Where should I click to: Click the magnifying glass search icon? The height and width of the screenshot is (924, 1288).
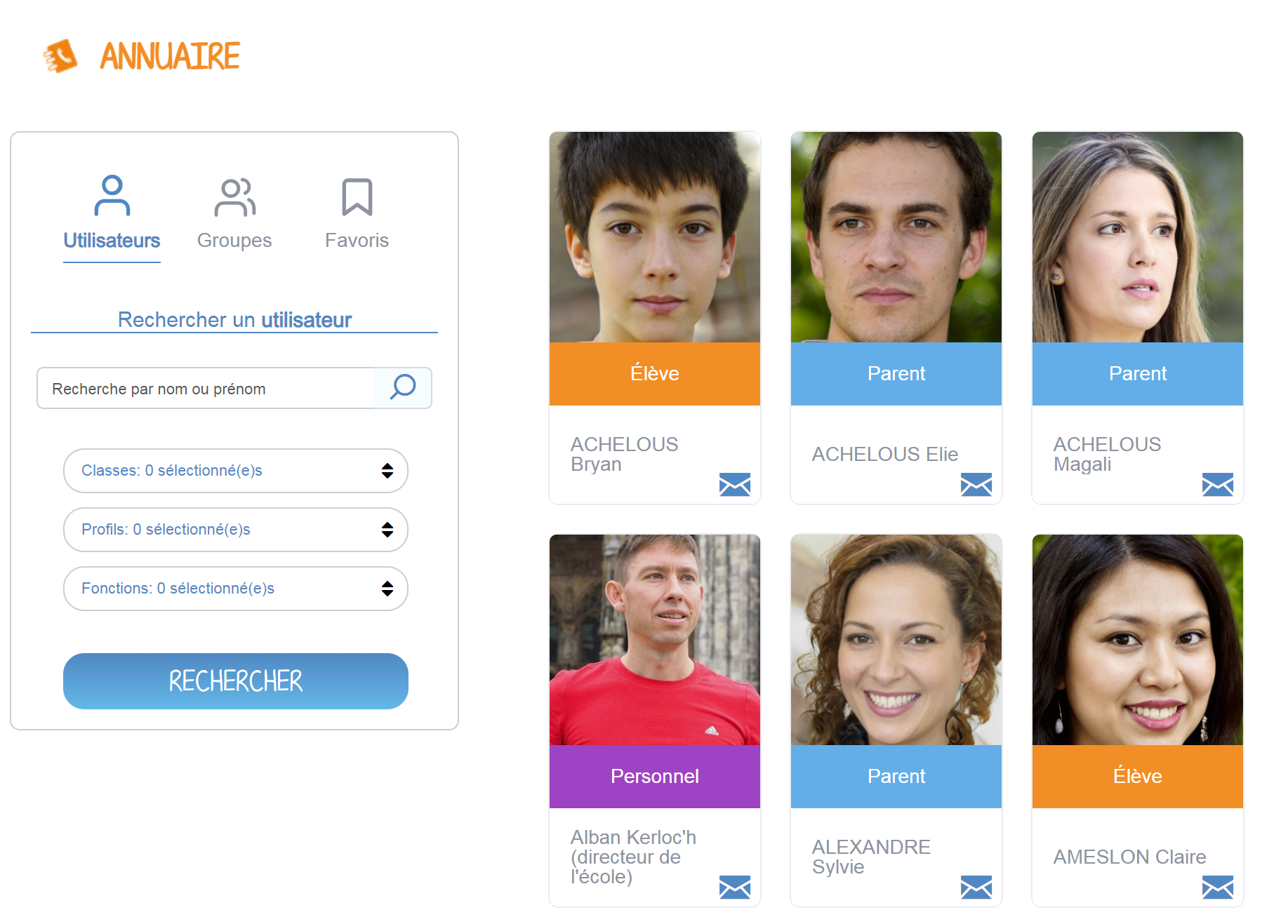403,387
